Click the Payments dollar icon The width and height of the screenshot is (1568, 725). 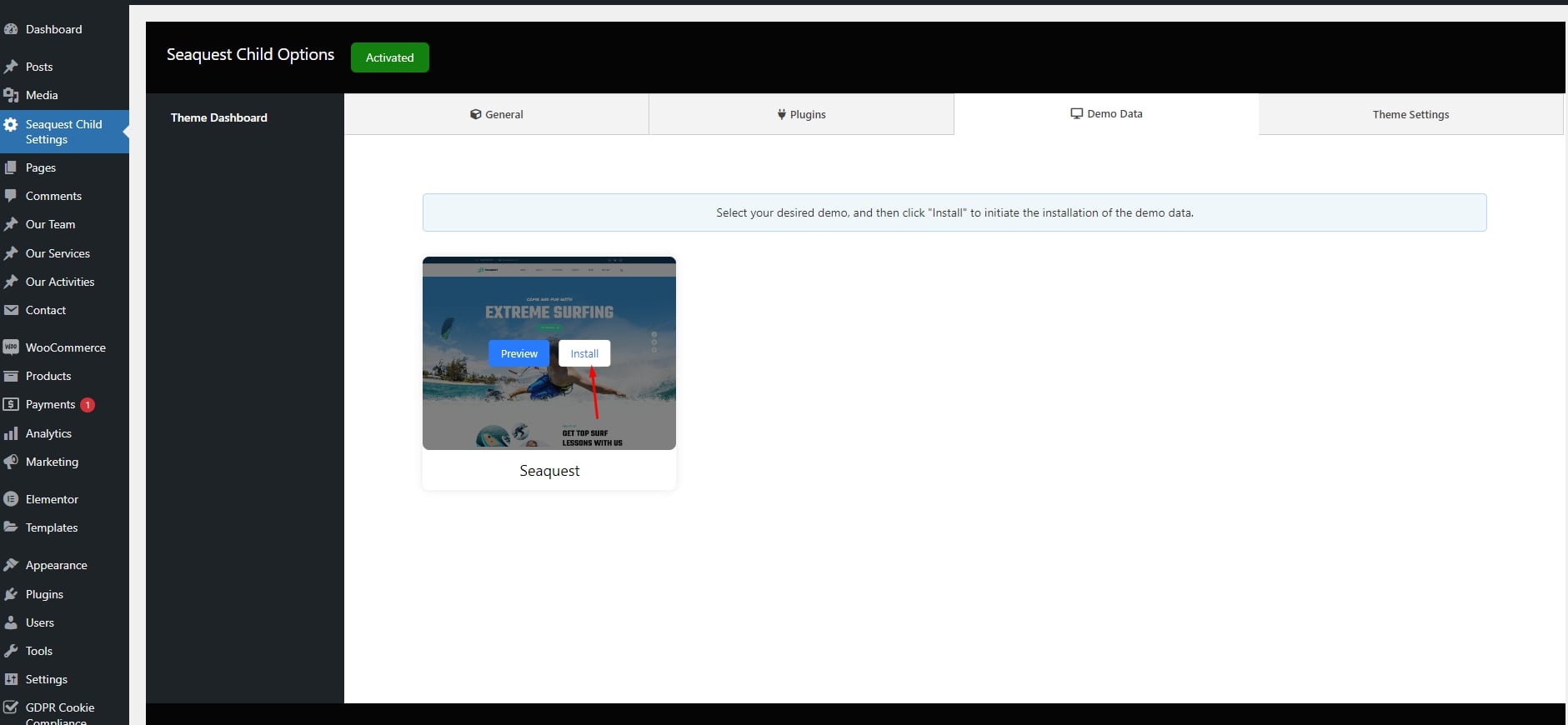pyautogui.click(x=11, y=404)
